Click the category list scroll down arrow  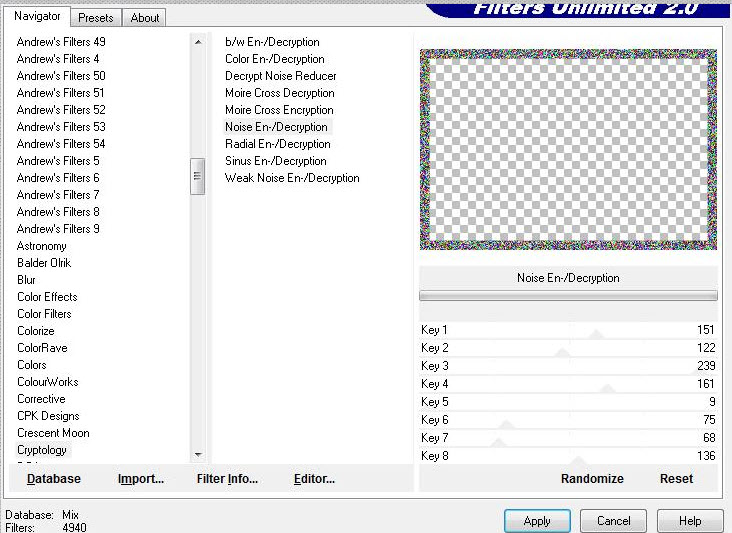(x=198, y=454)
